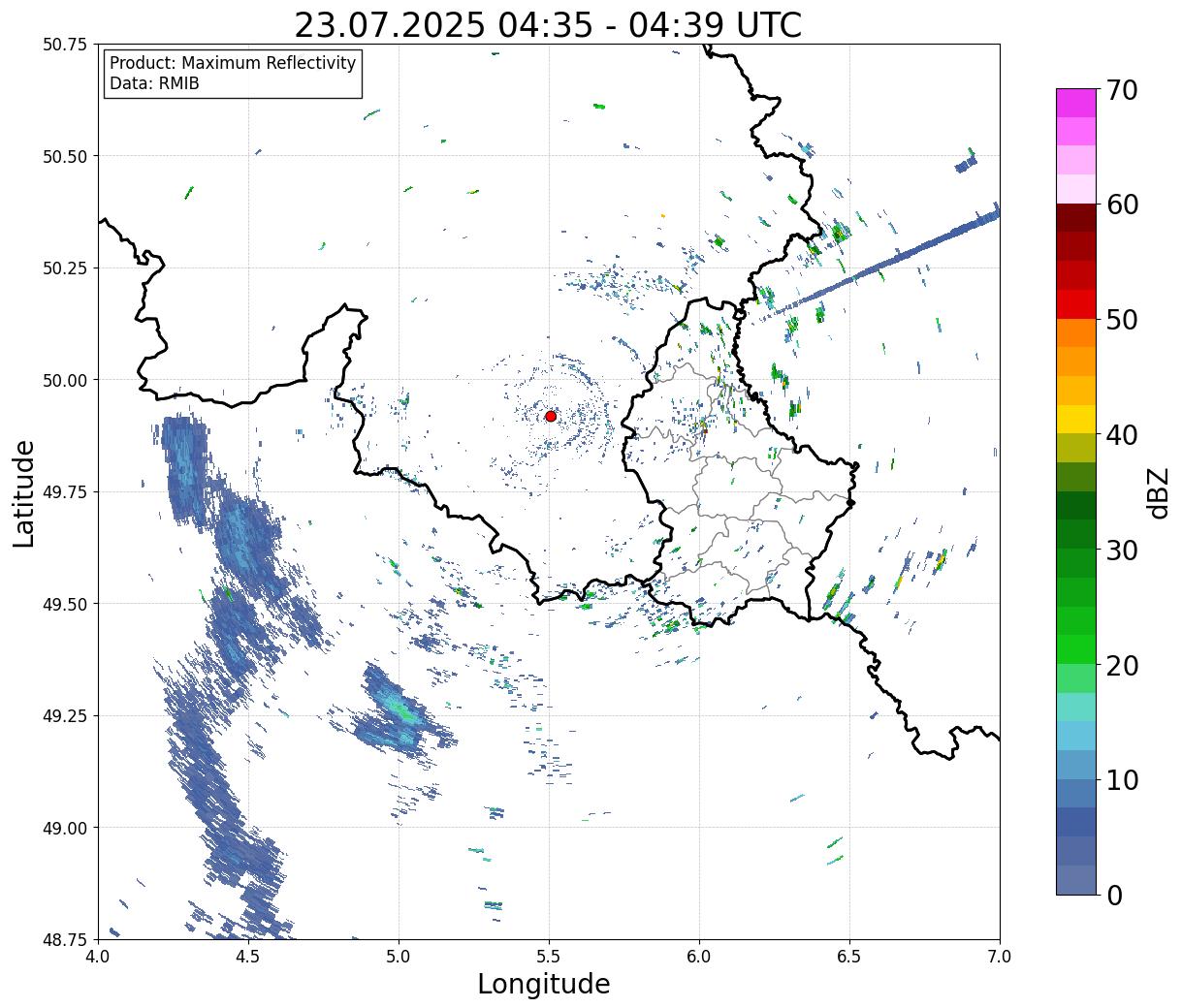This screenshot has height=1008, width=1182.
Task: Pick the yellow swatch just above 40 dBZ
Action: 1076,419
